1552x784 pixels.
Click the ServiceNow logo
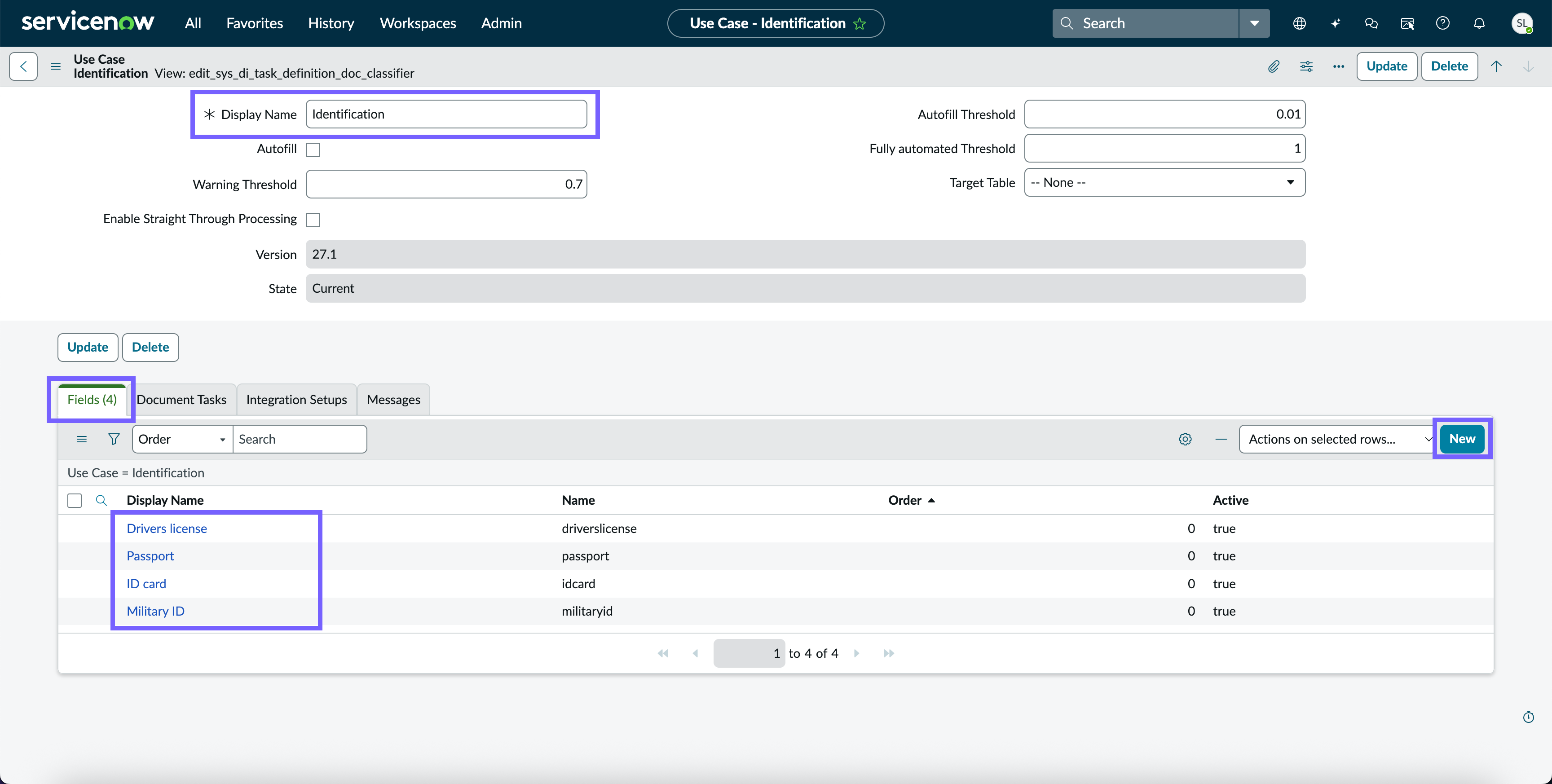point(88,22)
